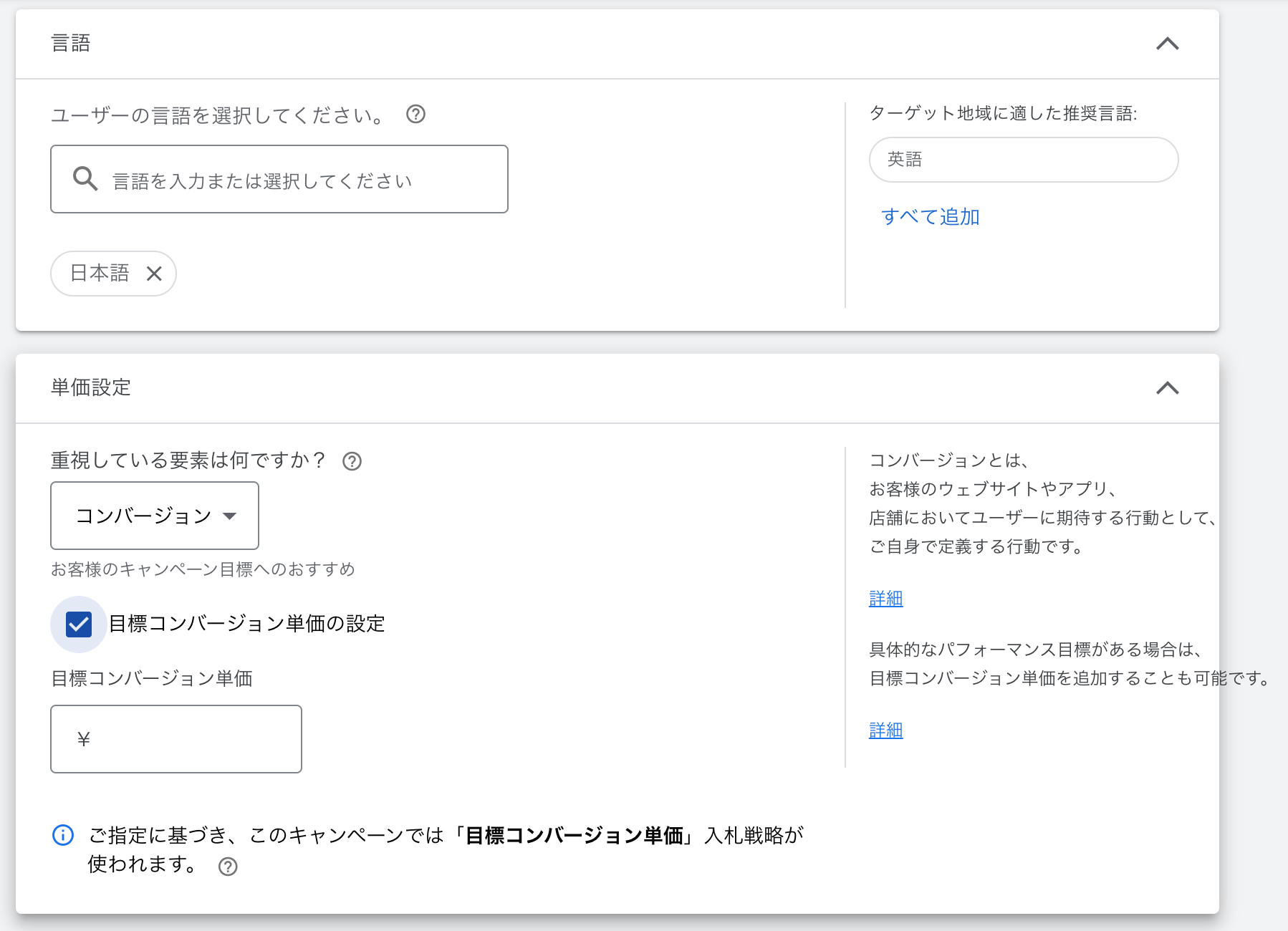Click すべて追加 link
1288x931 pixels.
[x=930, y=216]
